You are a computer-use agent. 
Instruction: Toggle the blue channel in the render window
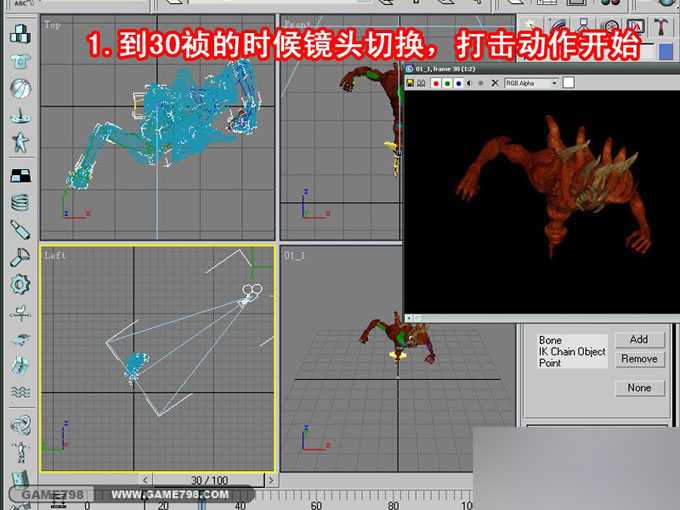tap(459, 83)
